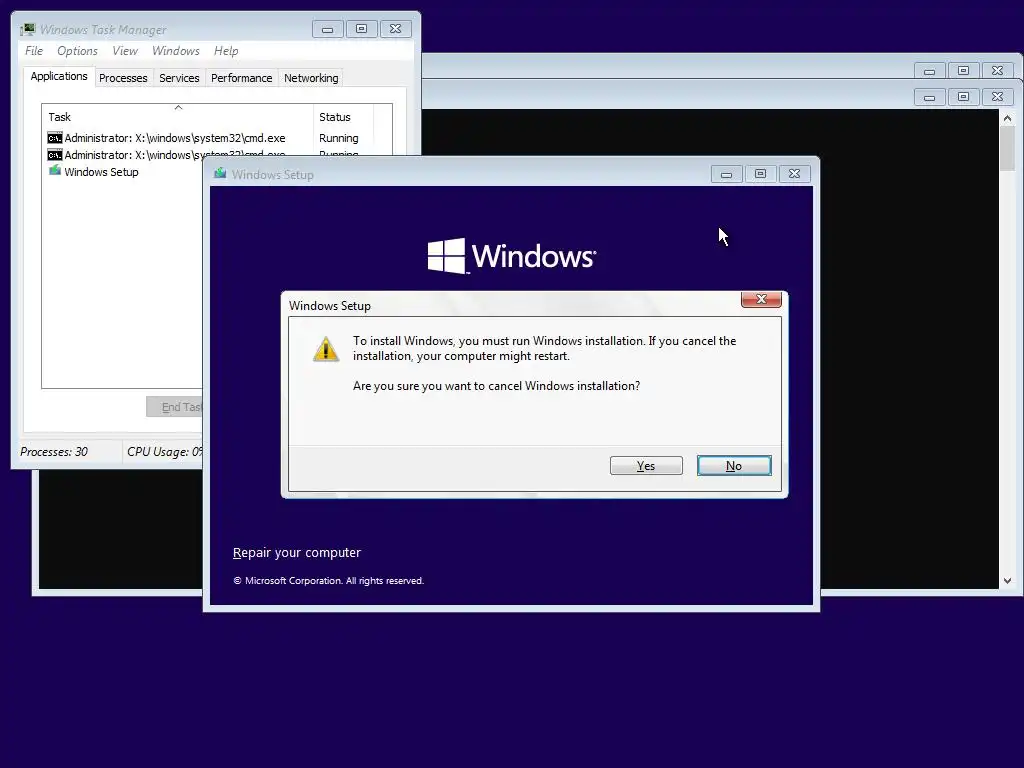Choose No in the Windows Setup dialog
Screen dimensions: 1024x768
(734, 466)
